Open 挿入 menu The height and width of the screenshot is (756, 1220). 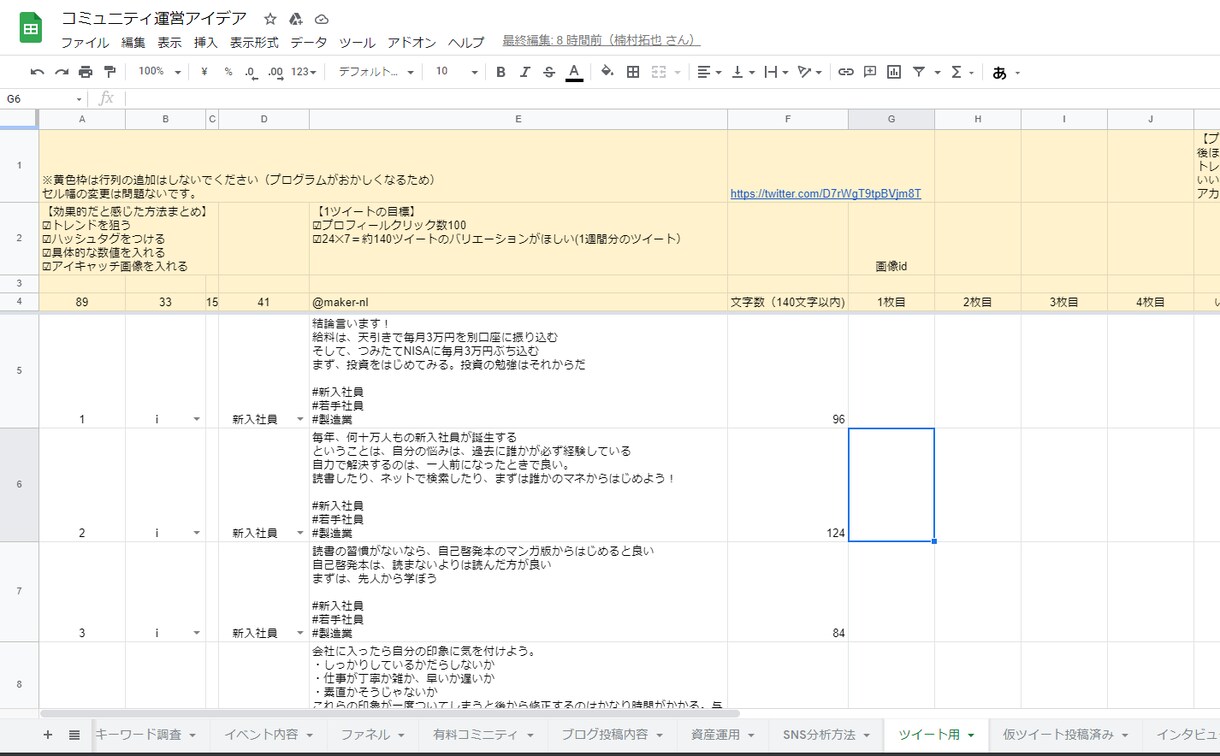(206, 42)
